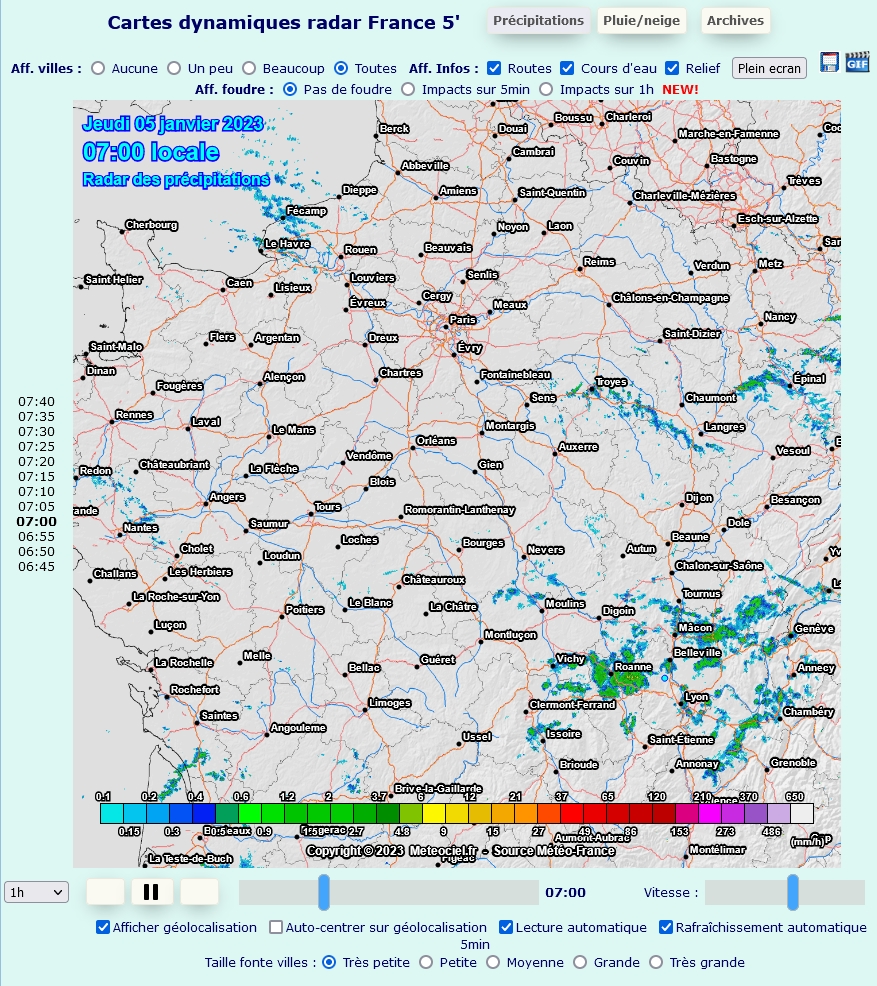Image resolution: width=877 pixels, height=986 pixels.
Task: Open the 1h duration dropdown
Action: (36, 892)
